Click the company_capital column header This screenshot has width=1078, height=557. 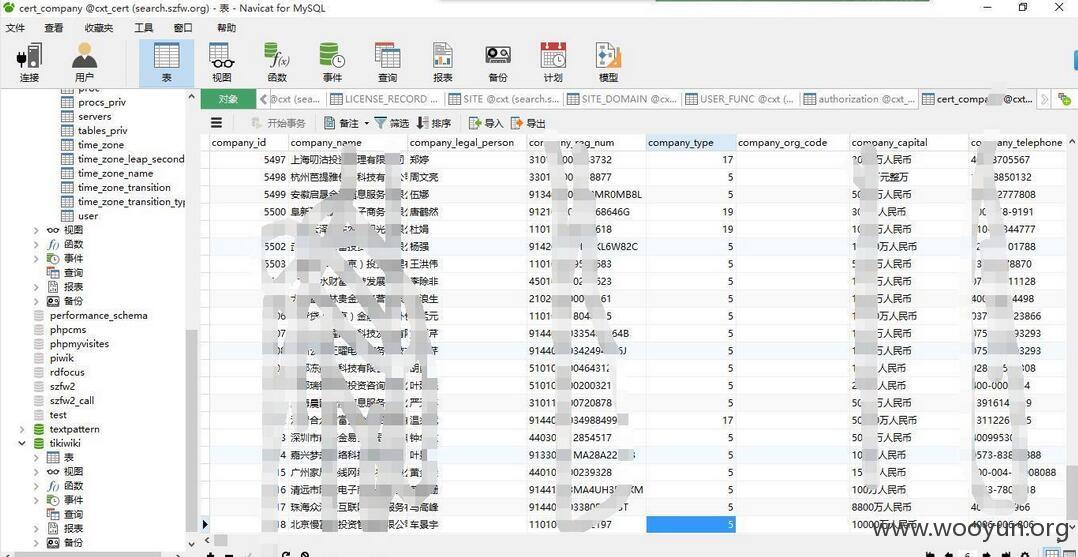(908, 142)
